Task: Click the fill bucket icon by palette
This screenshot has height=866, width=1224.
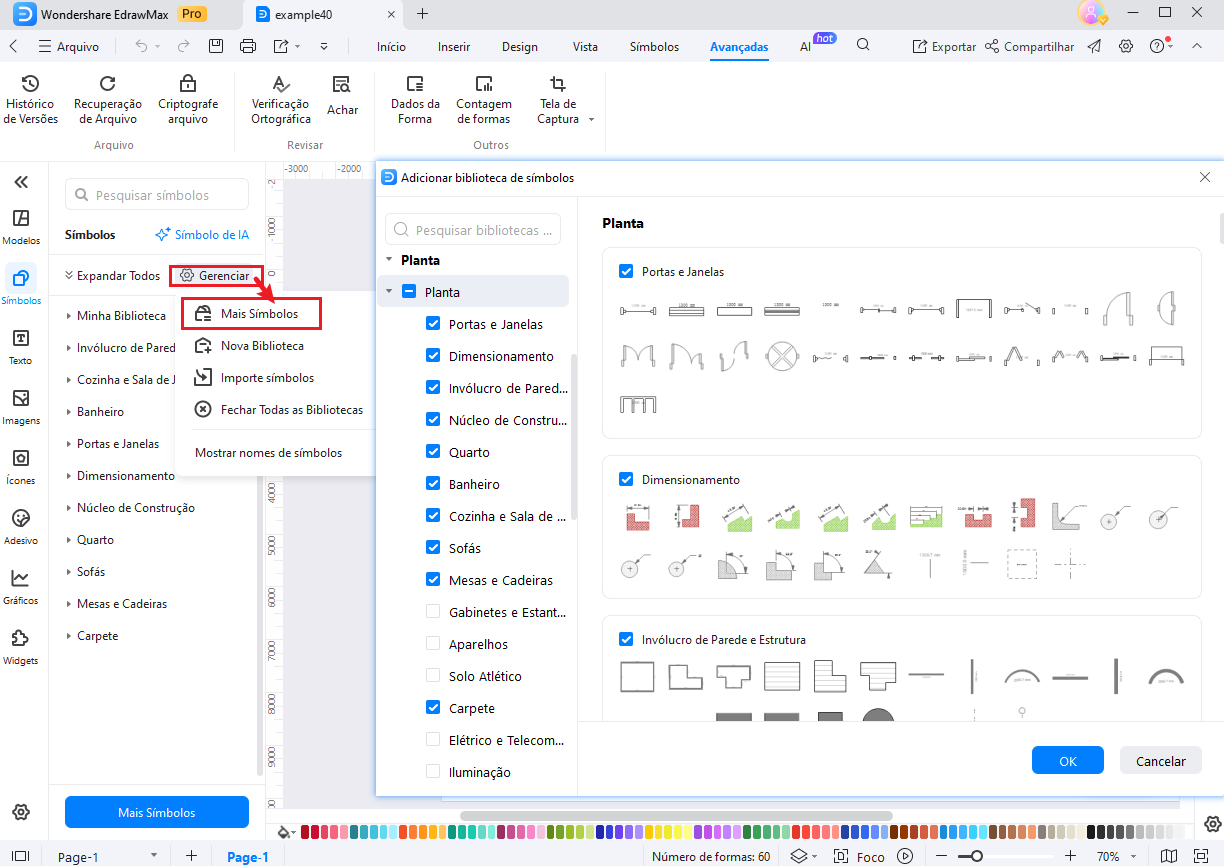Action: (x=285, y=831)
